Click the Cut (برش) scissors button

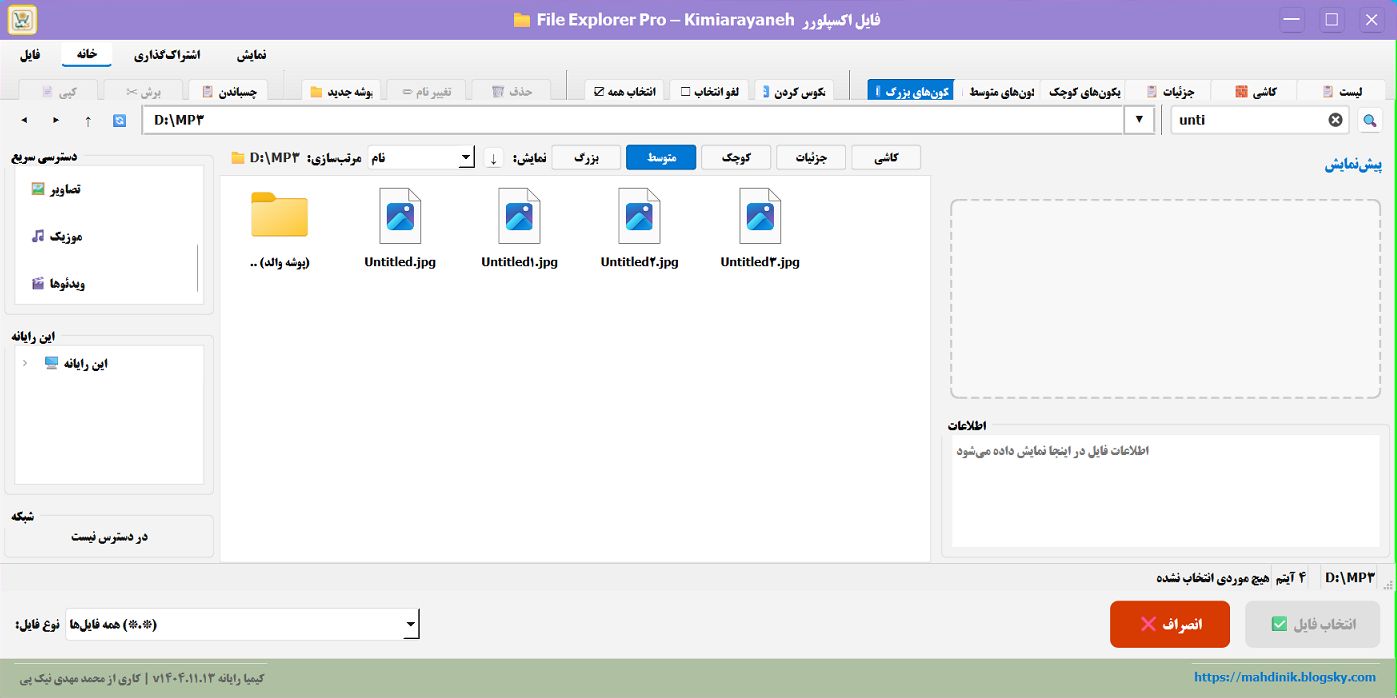143,91
